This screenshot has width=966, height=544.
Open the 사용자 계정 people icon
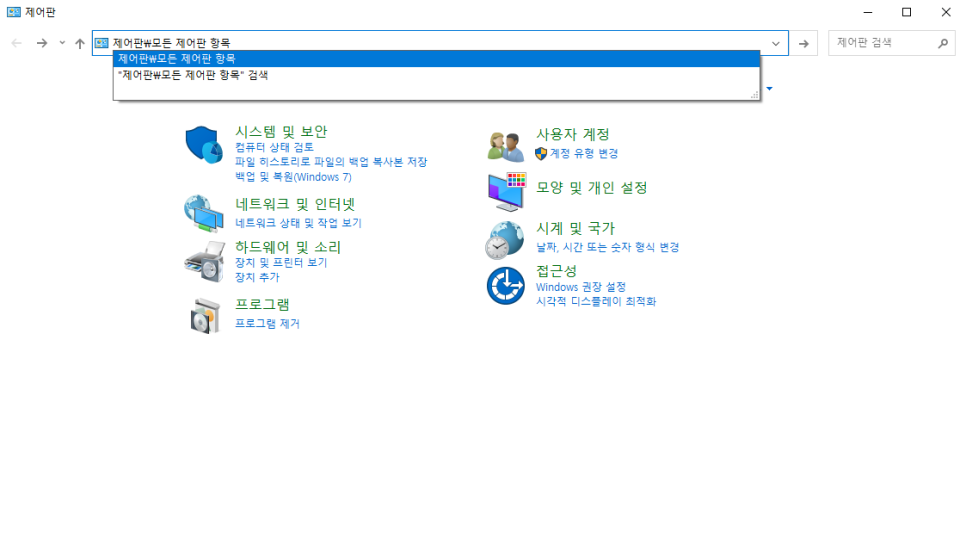[x=506, y=146]
